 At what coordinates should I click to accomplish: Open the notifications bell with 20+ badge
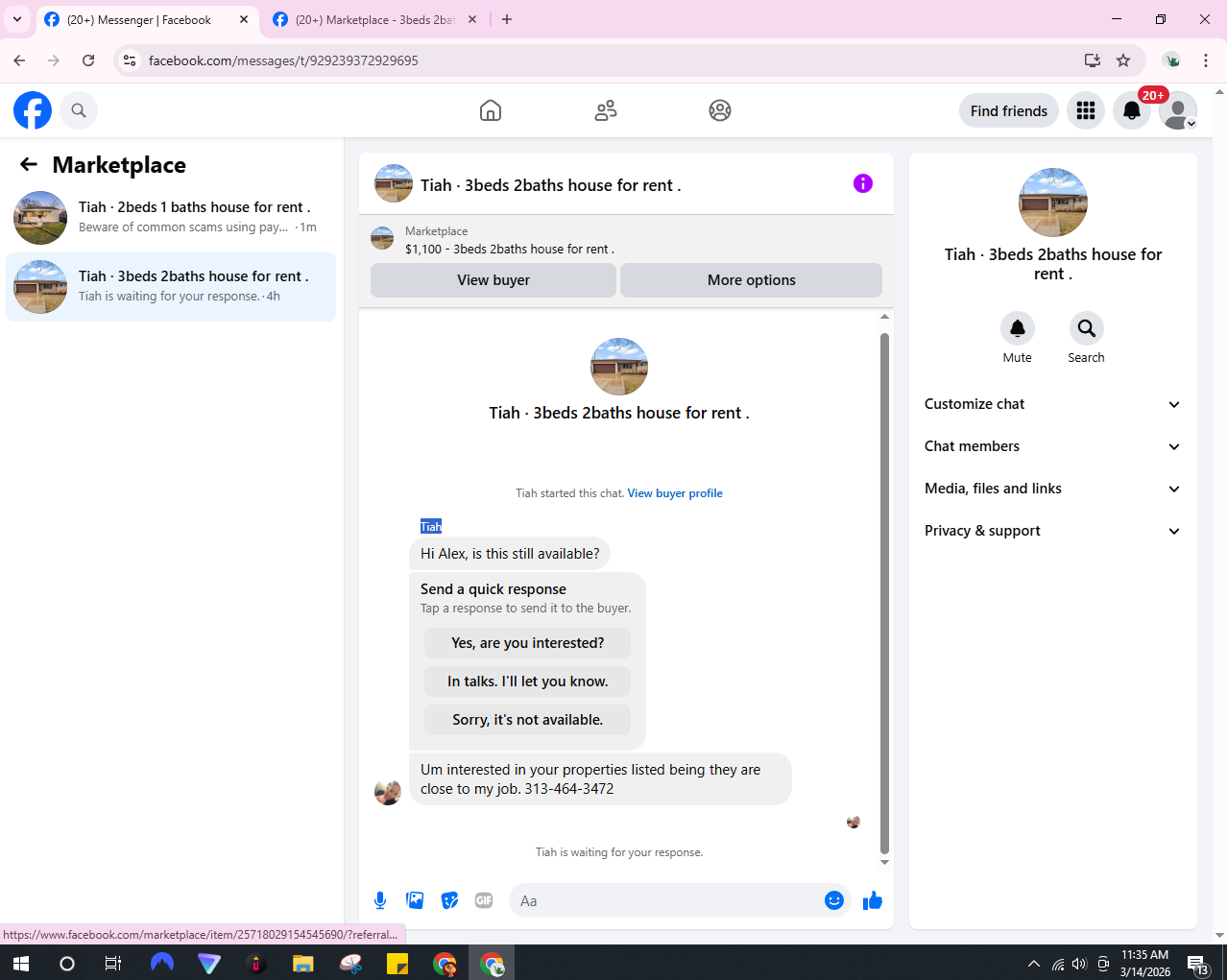click(x=1132, y=110)
